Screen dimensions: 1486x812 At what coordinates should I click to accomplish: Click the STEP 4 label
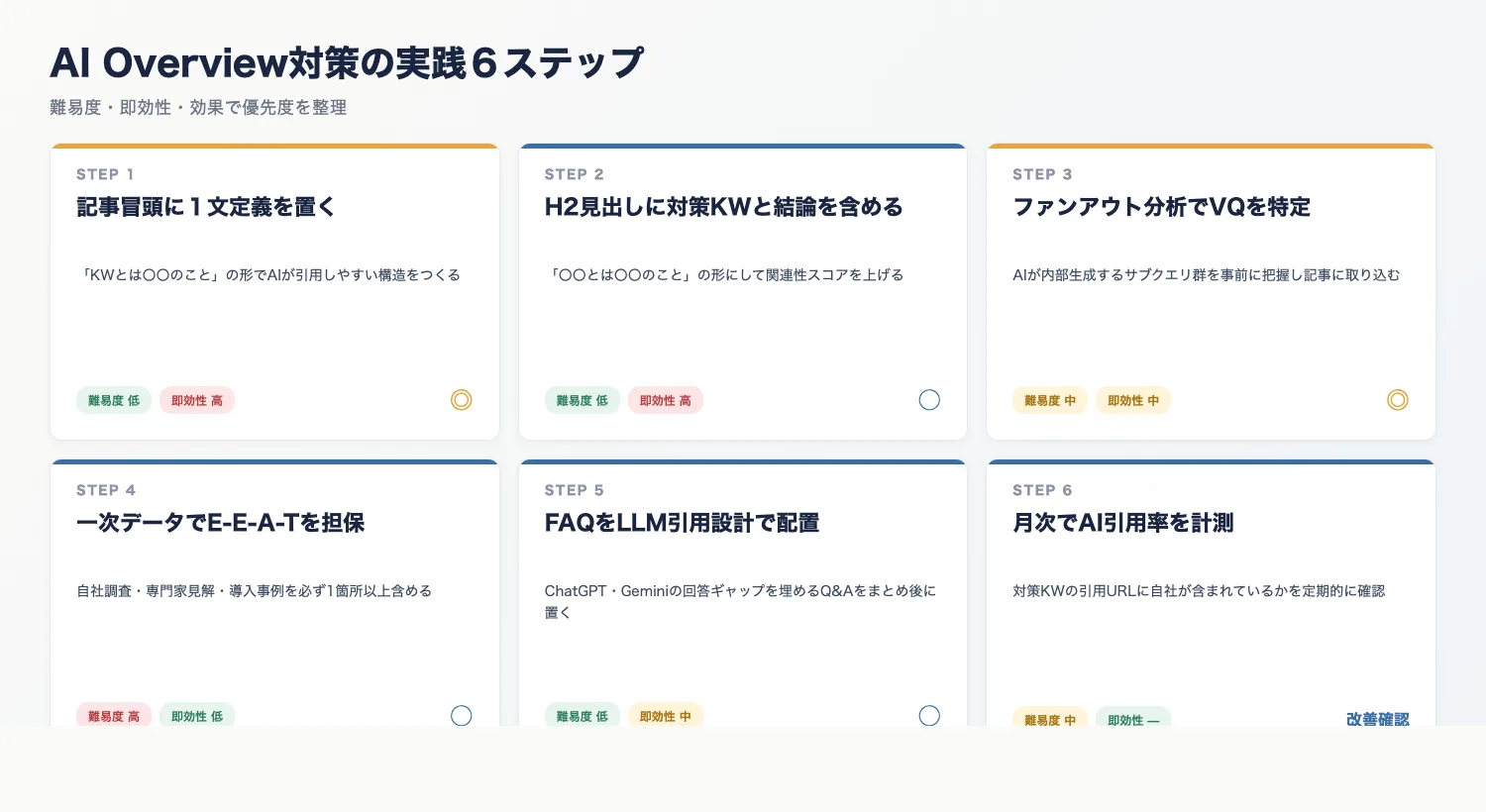(x=106, y=490)
